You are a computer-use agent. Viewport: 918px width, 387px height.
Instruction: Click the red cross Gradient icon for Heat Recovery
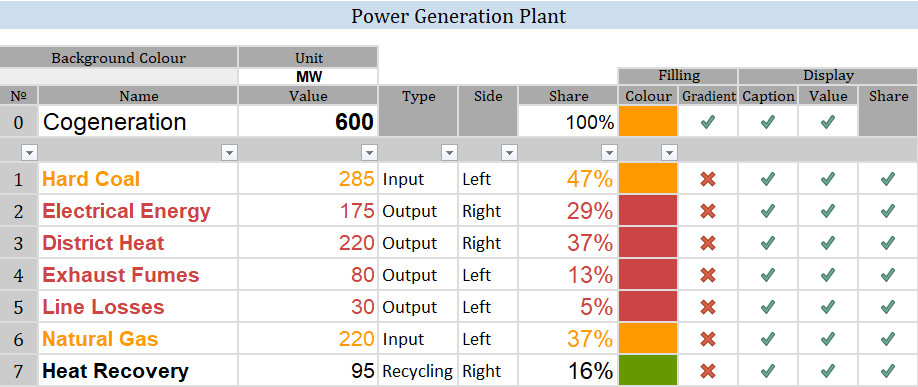pyautogui.click(x=708, y=371)
